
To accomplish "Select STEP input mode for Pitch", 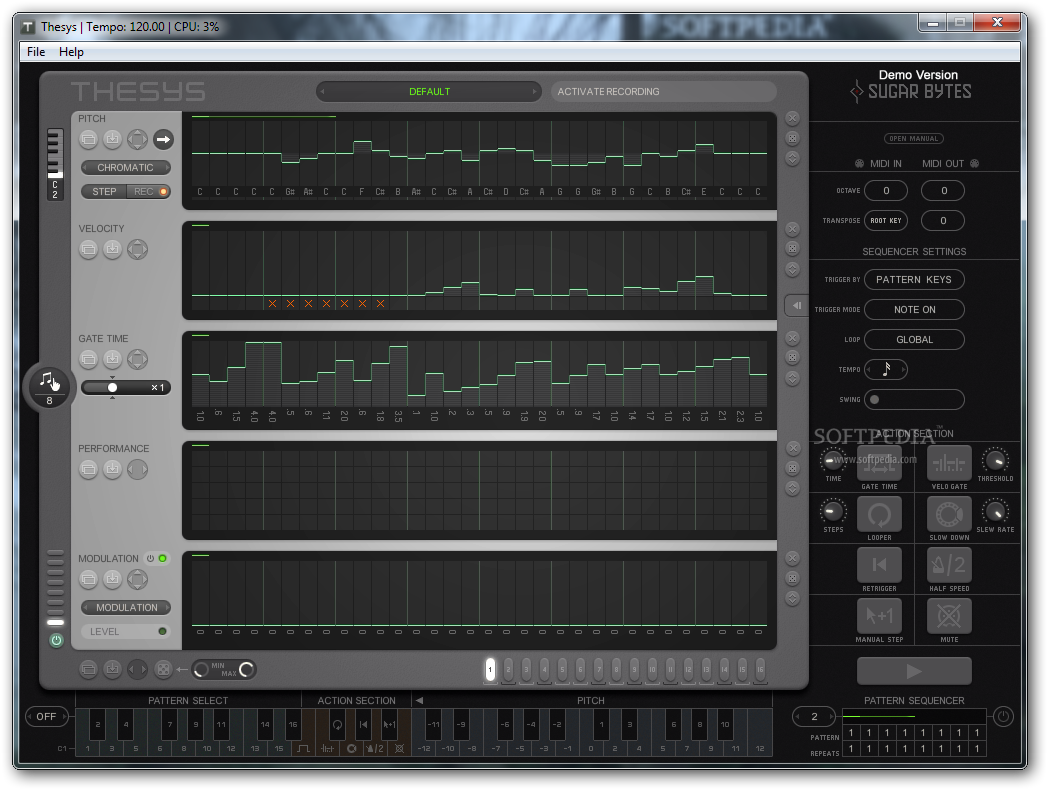I will coord(104,192).
